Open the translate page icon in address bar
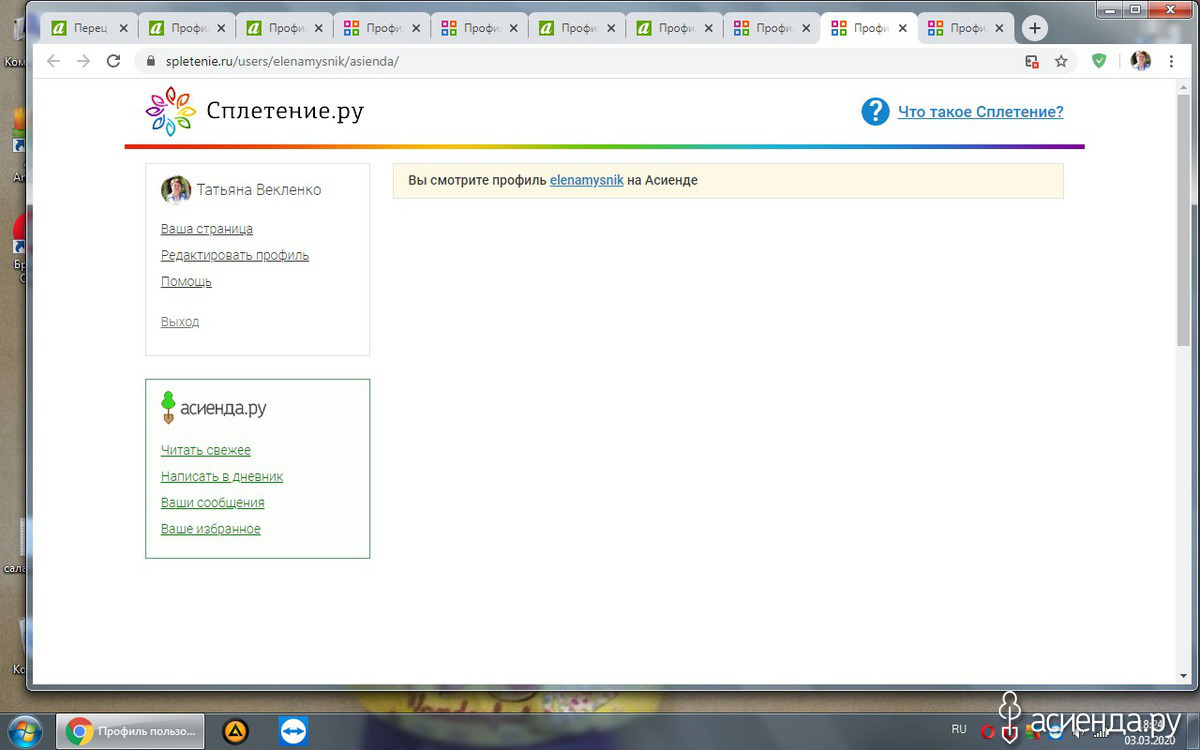 (1032, 61)
